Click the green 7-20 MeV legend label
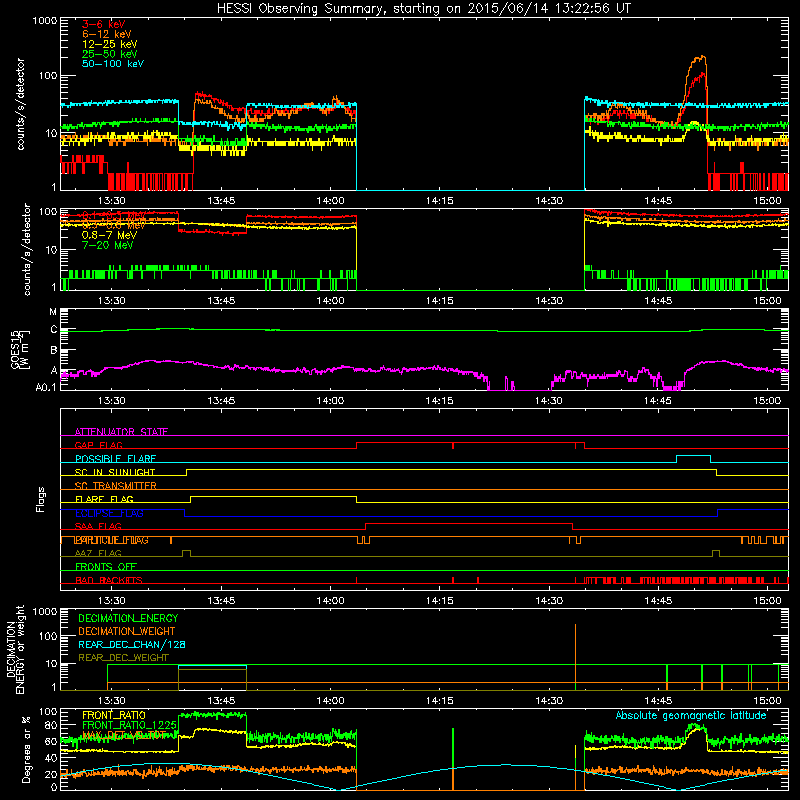This screenshot has height=800, width=800. [x=107, y=245]
